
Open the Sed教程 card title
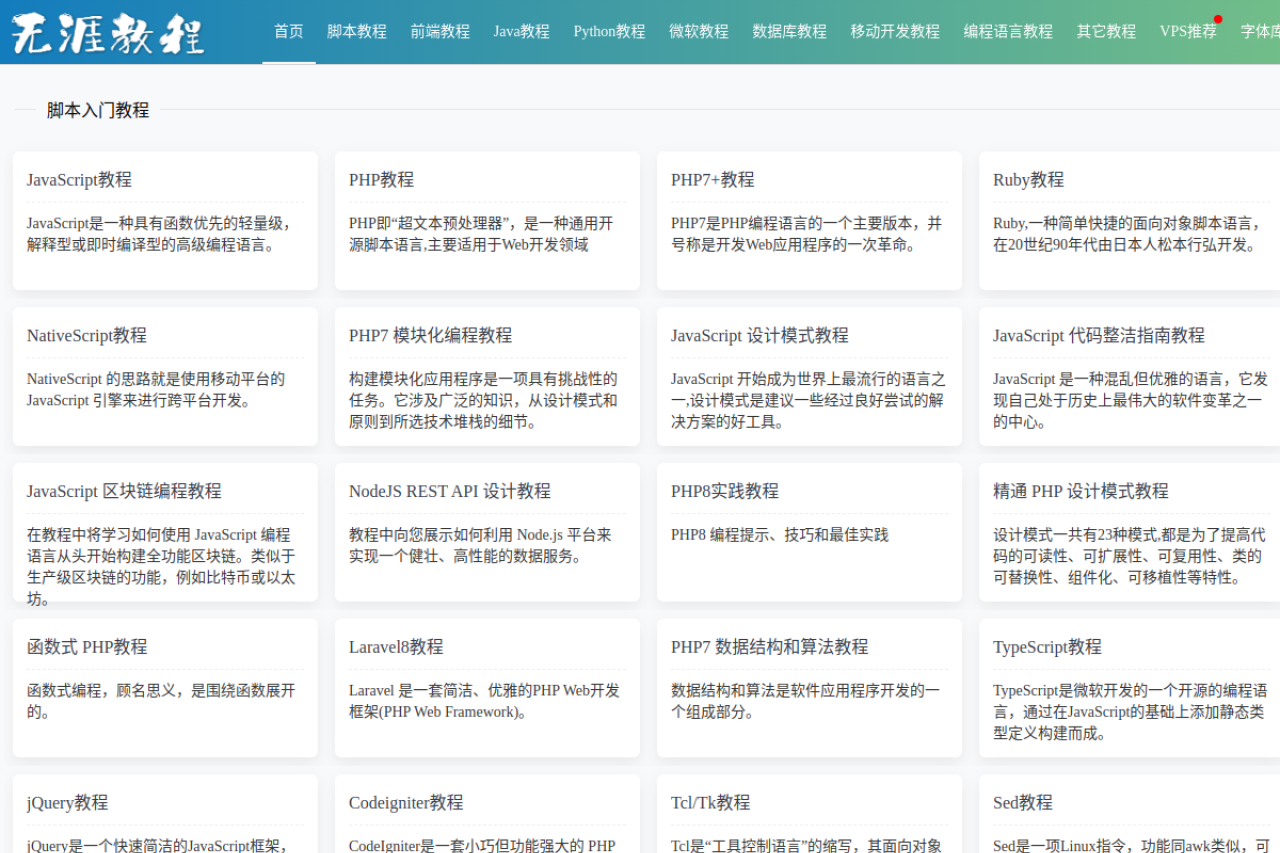(x=1023, y=803)
